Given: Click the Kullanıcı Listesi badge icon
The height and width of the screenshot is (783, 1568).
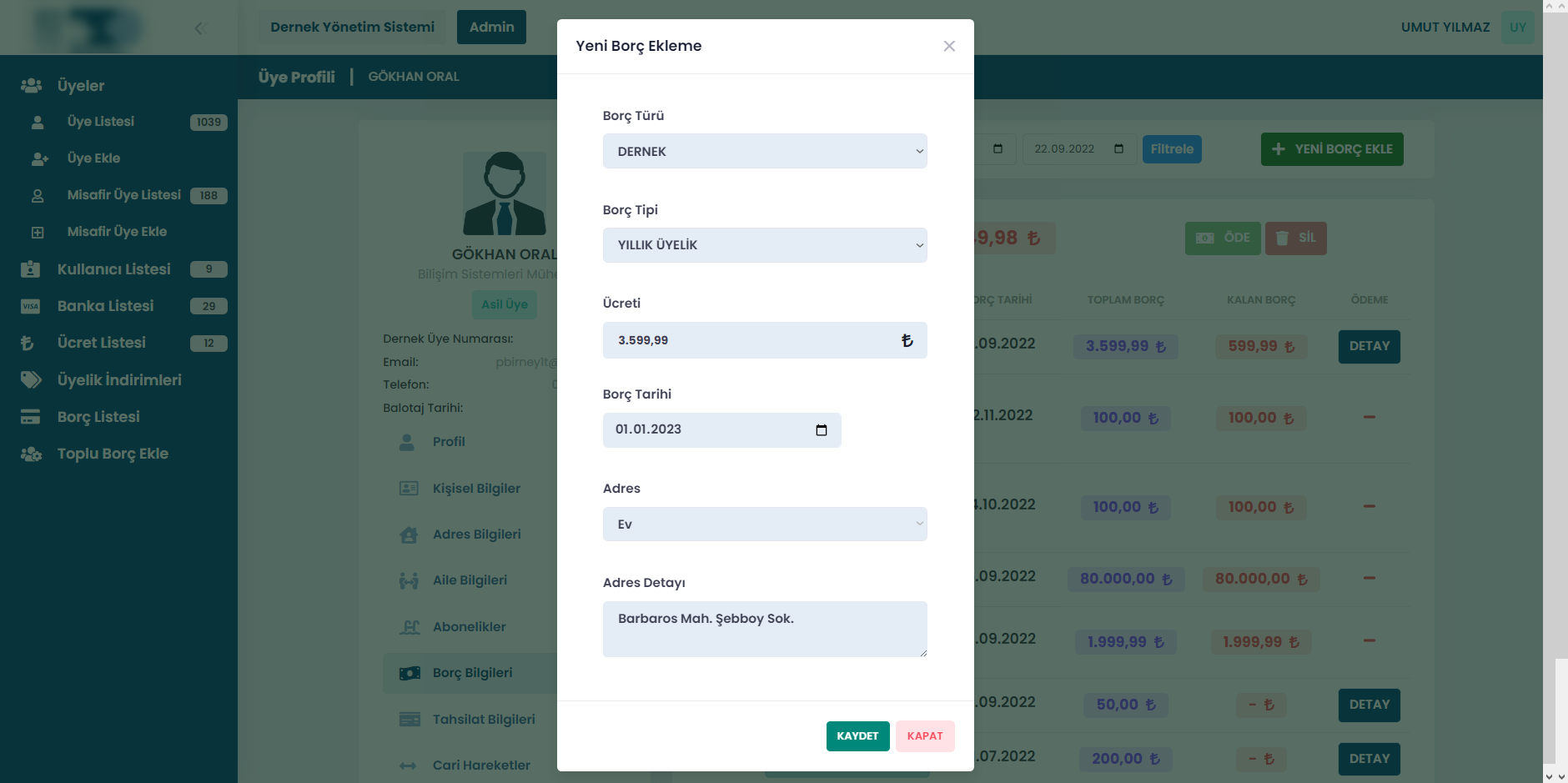Looking at the screenshot, I should pyautogui.click(x=31, y=269).
